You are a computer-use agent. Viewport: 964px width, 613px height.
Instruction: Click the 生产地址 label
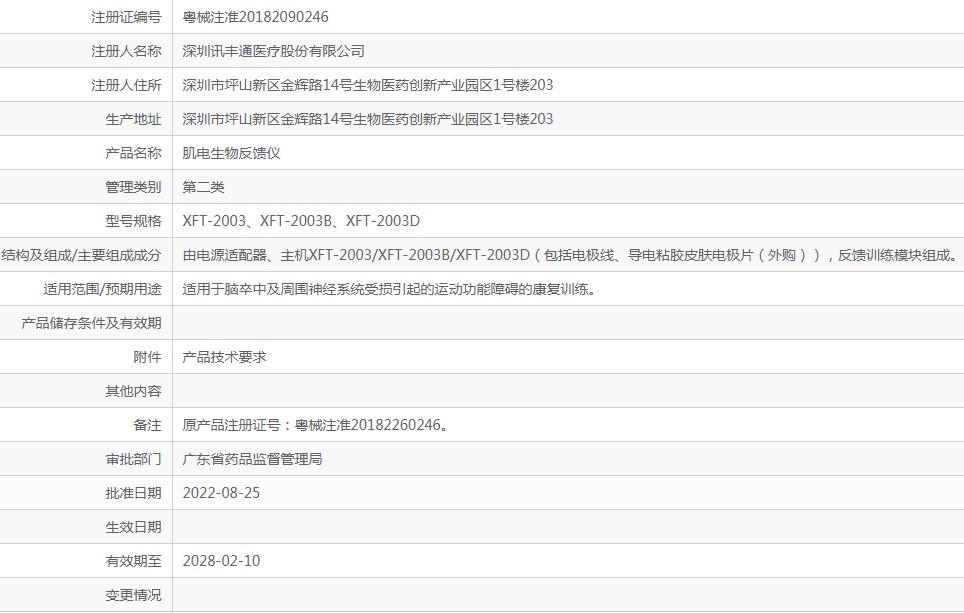point(133,119)
